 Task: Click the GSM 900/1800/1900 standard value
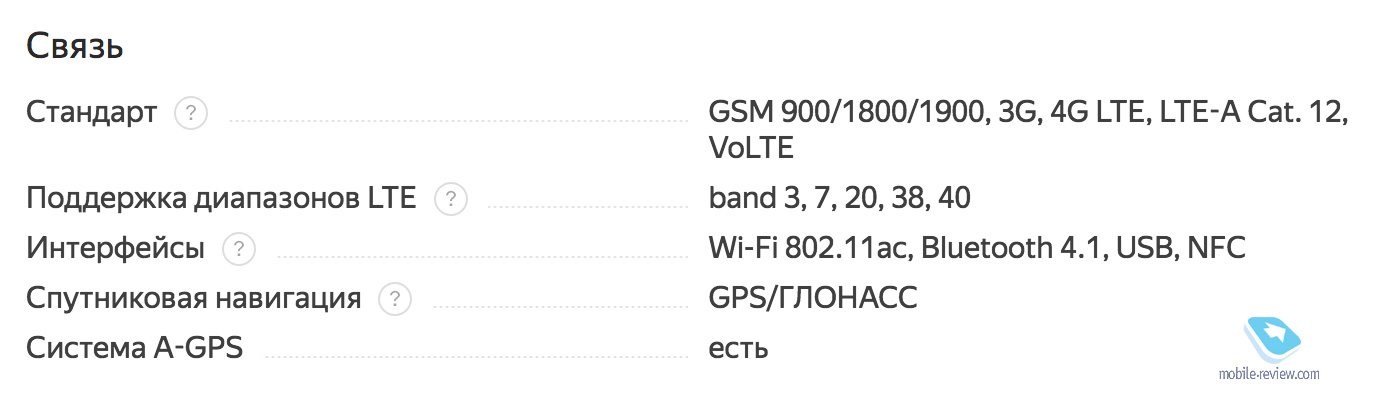pyautogui.click(x=842, y=113)
